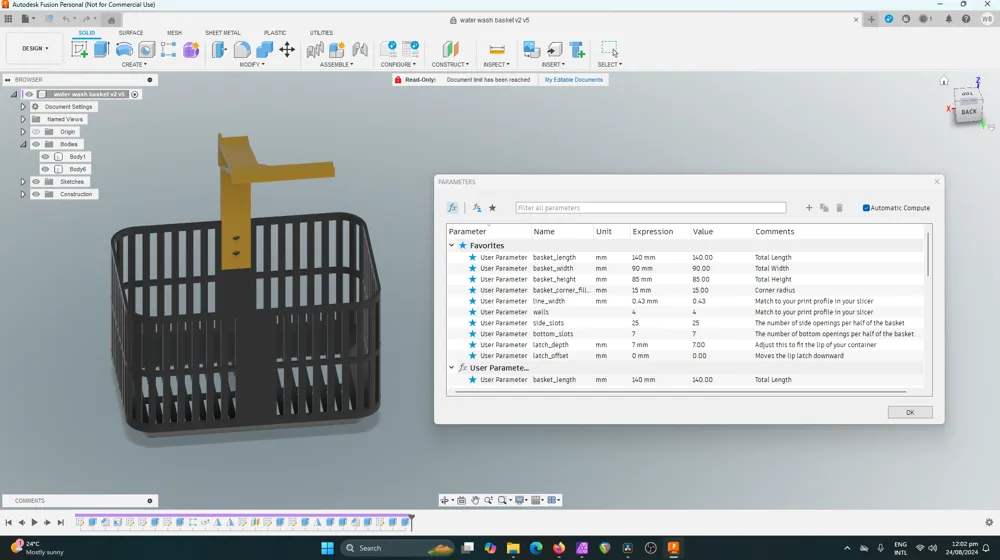This screenshot has height=560, width=1000.
Task: Select the Move/Copy tool
Action: (287, 49)
